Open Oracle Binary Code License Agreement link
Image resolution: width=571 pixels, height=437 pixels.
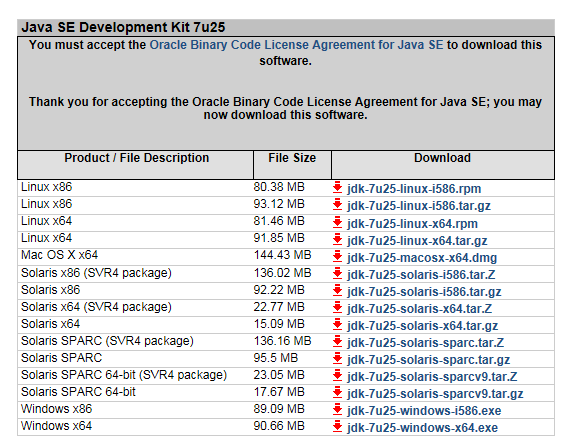[296, 45]
